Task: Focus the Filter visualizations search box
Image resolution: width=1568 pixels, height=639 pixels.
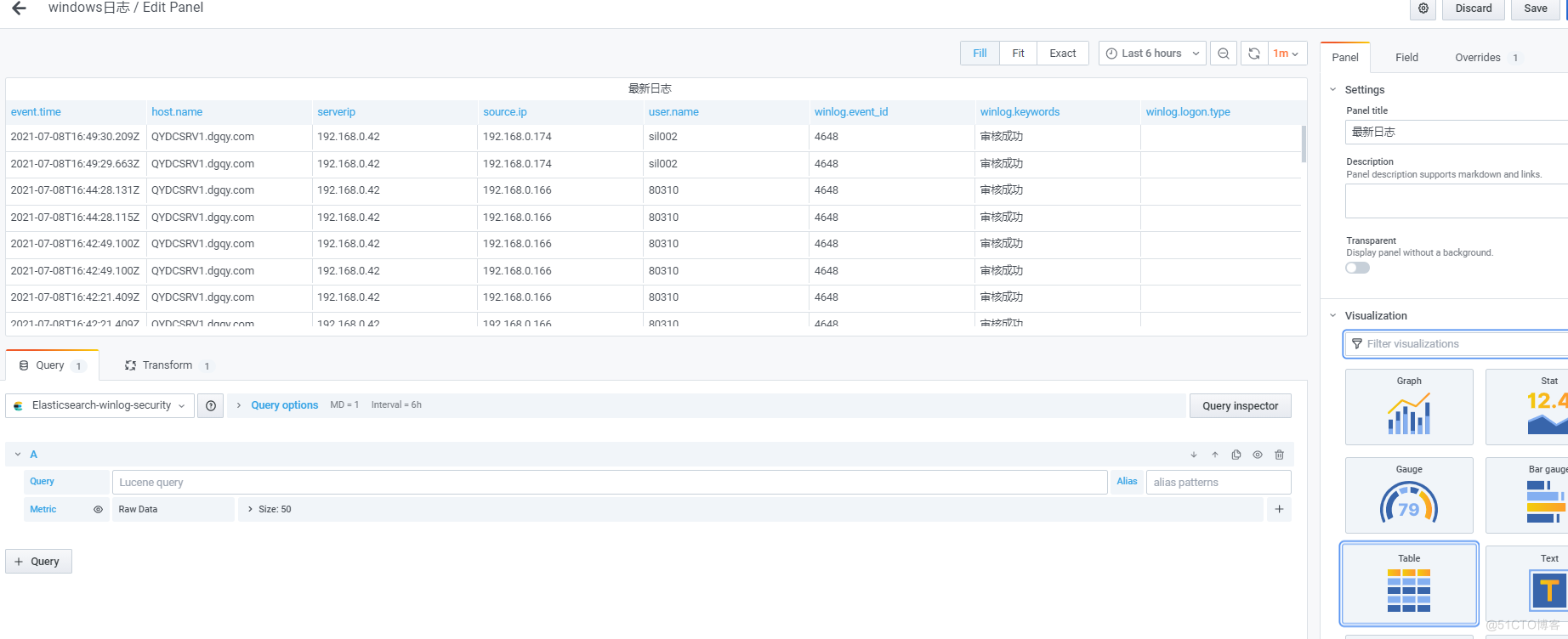Action: [x=1457, y=344]
